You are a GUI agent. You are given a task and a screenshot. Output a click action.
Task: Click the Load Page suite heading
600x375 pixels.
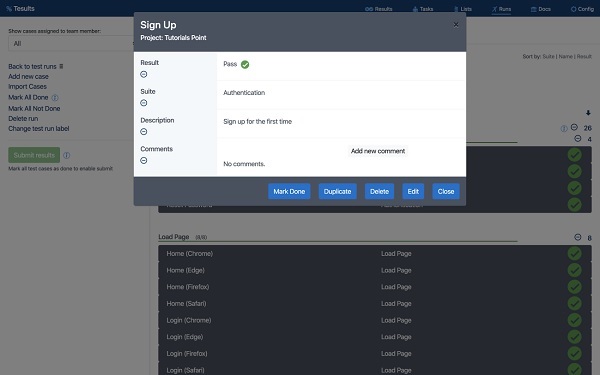click(174, 237)
